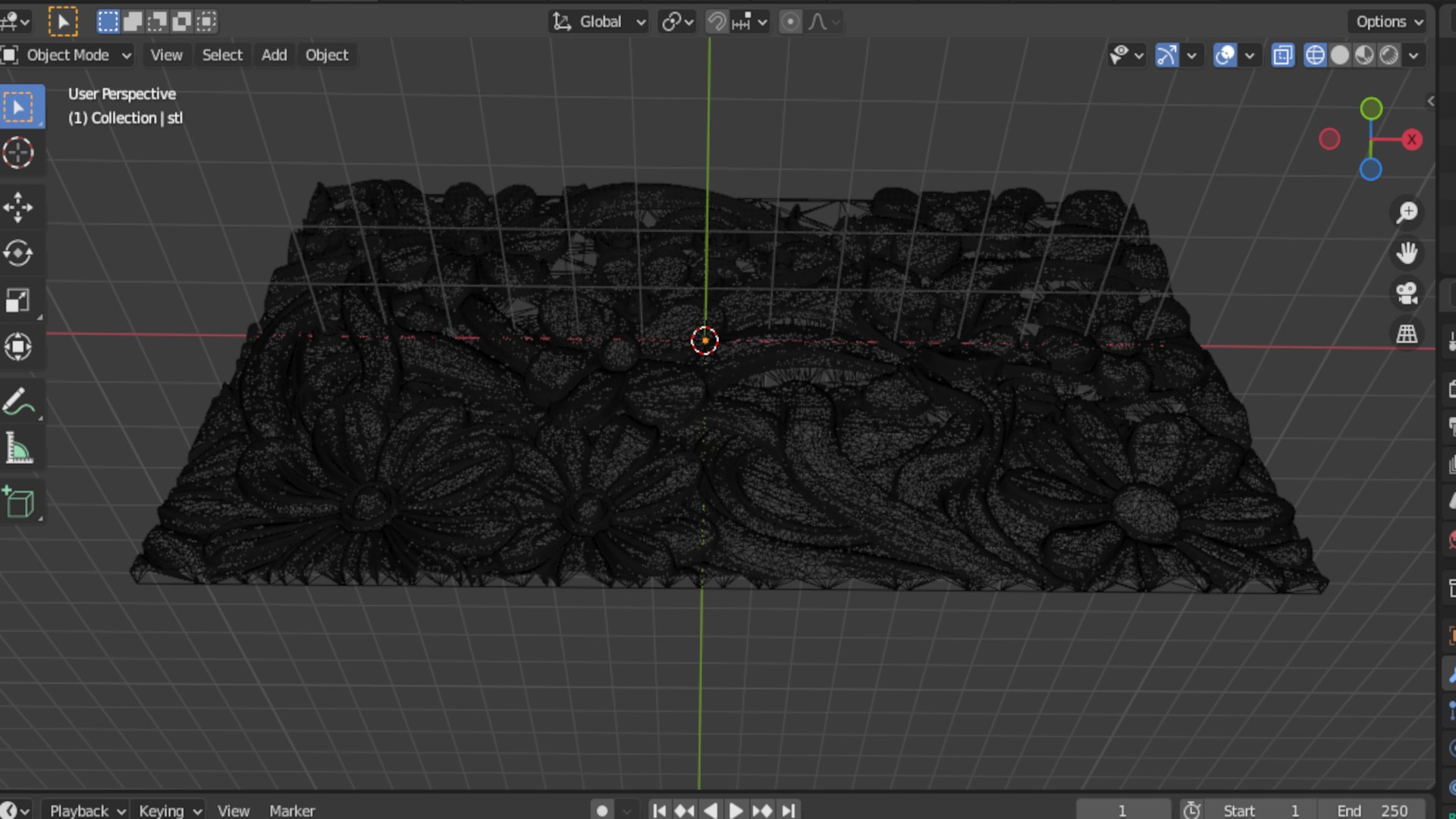Click the green Y axis gizmo ball
This screenshot has height=819, width=1456.
[x=1371, y=108]
